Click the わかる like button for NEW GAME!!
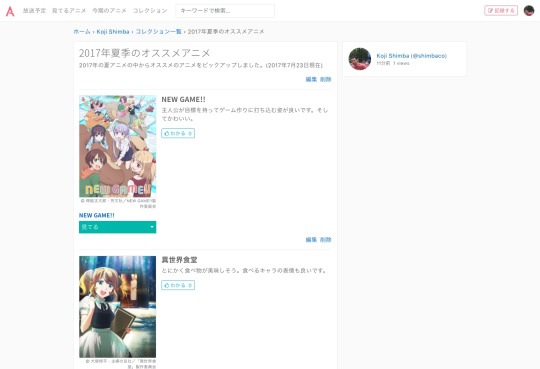This screenshot has height=369, width=540. 178,133
